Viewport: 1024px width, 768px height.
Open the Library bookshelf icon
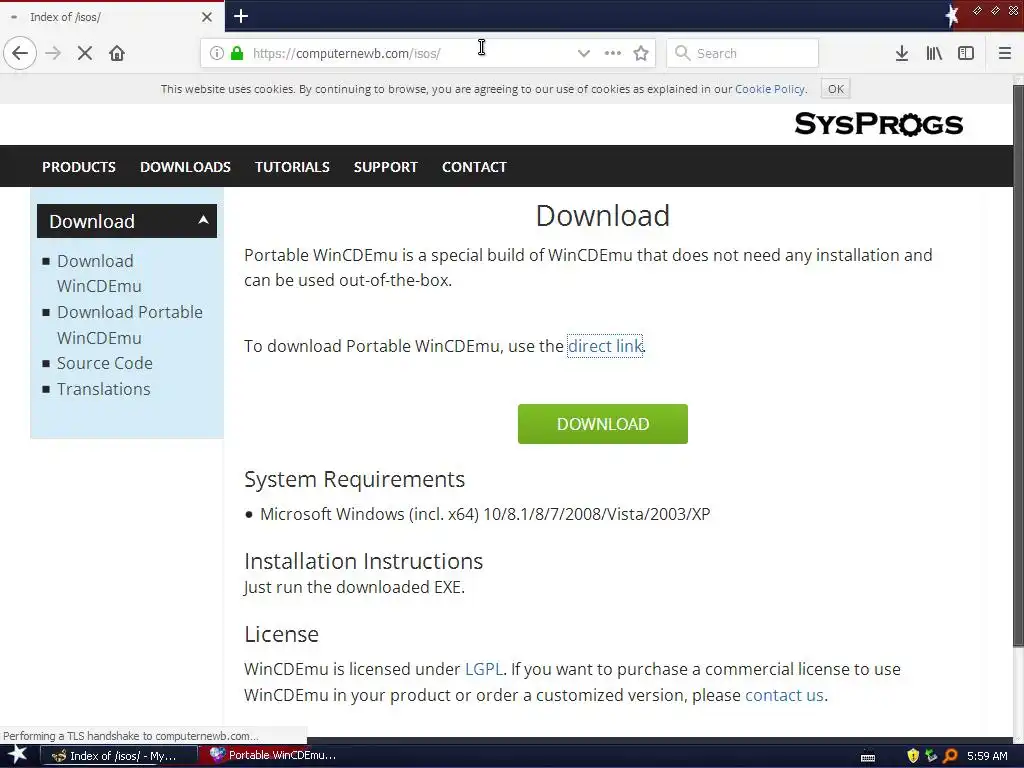934,53
